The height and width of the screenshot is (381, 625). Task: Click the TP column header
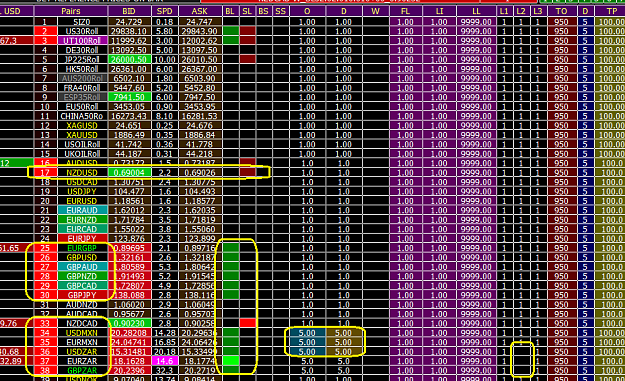pyautogui.click(x=611, y=11)
